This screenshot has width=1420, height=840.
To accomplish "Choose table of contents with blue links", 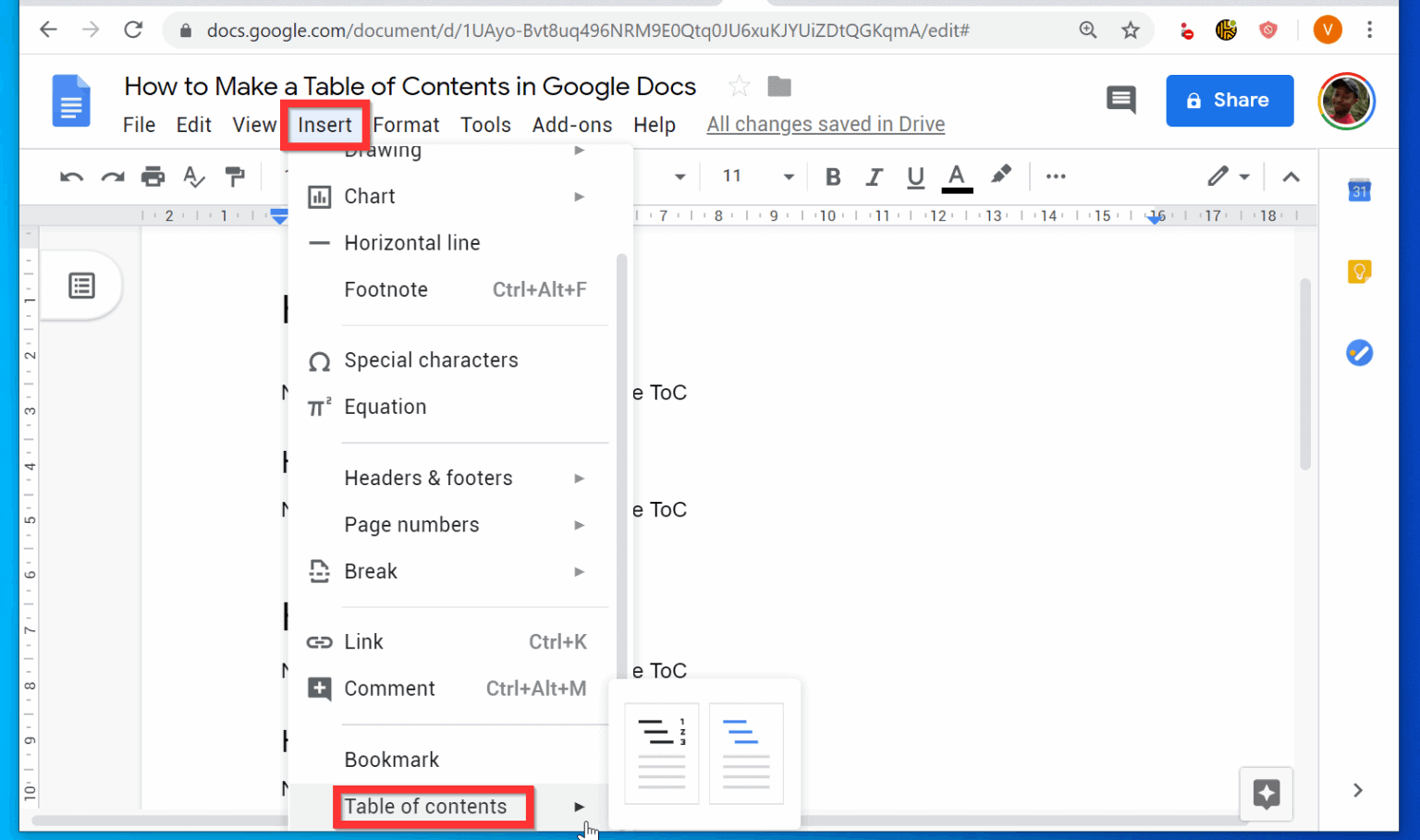I will pos(746,753).
